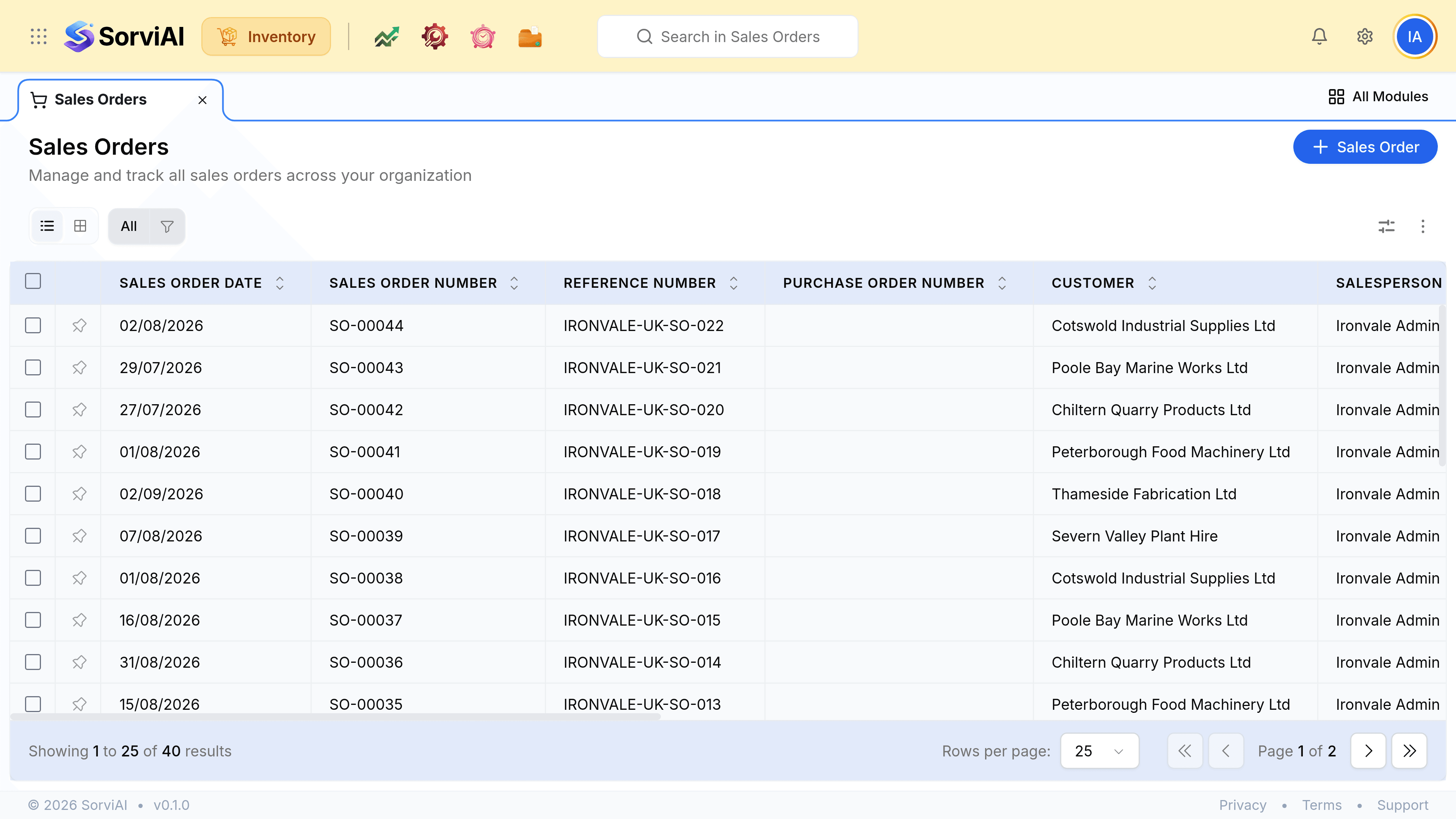Open notifications bell

click(x=1319, y=37)
